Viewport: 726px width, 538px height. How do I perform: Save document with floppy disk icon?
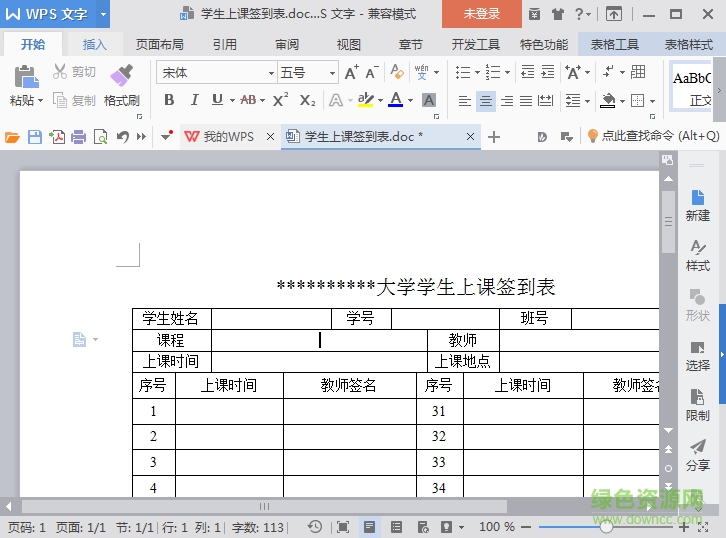35,137
